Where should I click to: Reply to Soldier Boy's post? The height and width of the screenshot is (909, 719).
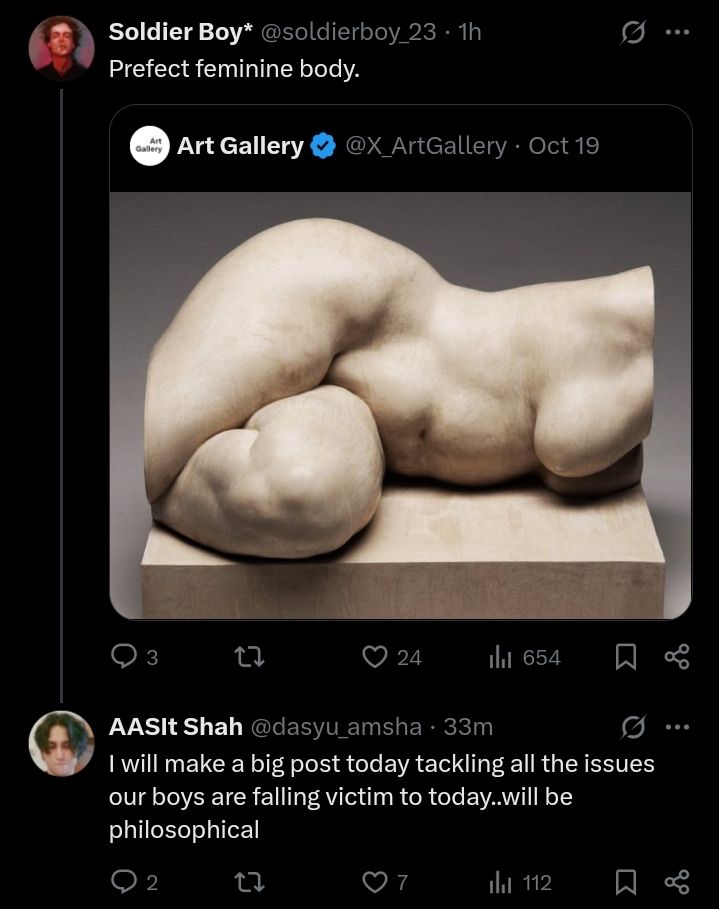pyautogui.click(x=124, y=657)
